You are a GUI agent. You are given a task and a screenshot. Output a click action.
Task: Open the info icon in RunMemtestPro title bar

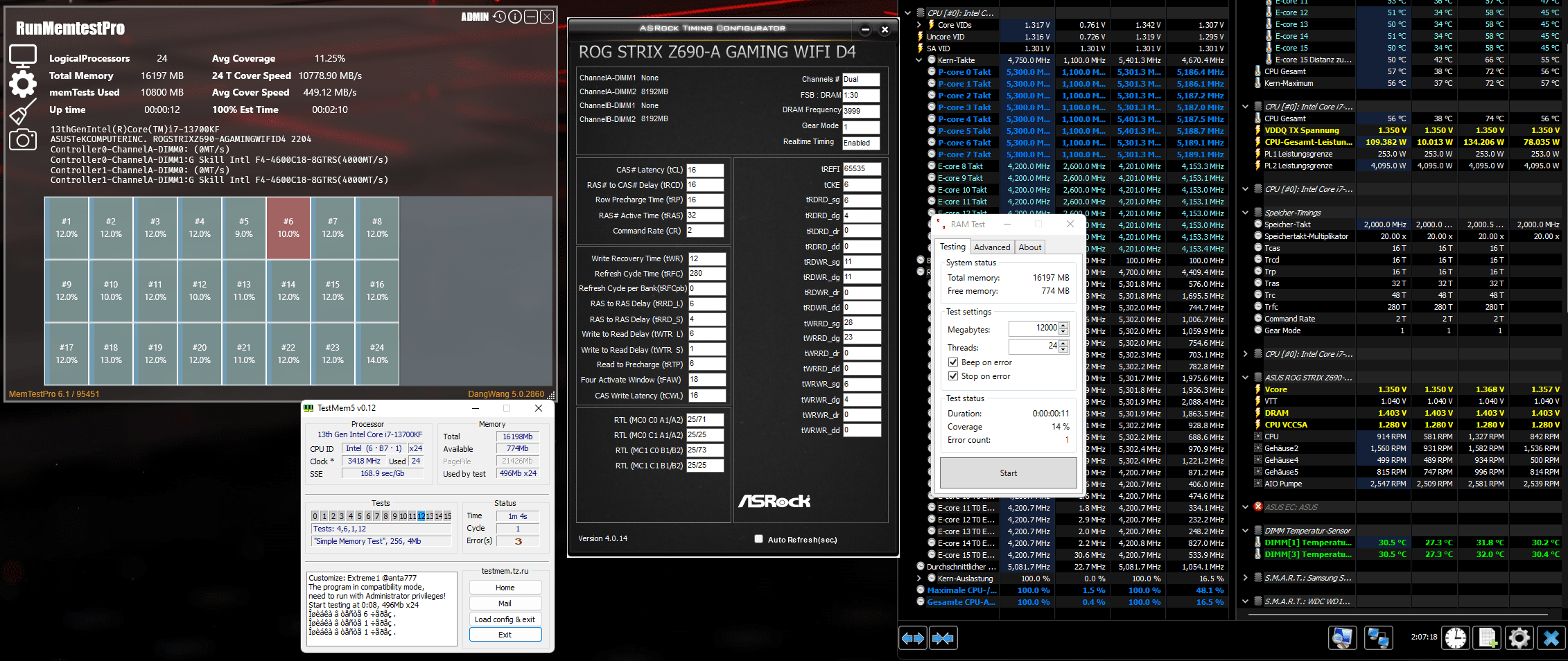pyautogui.click(x=515, y=17)
